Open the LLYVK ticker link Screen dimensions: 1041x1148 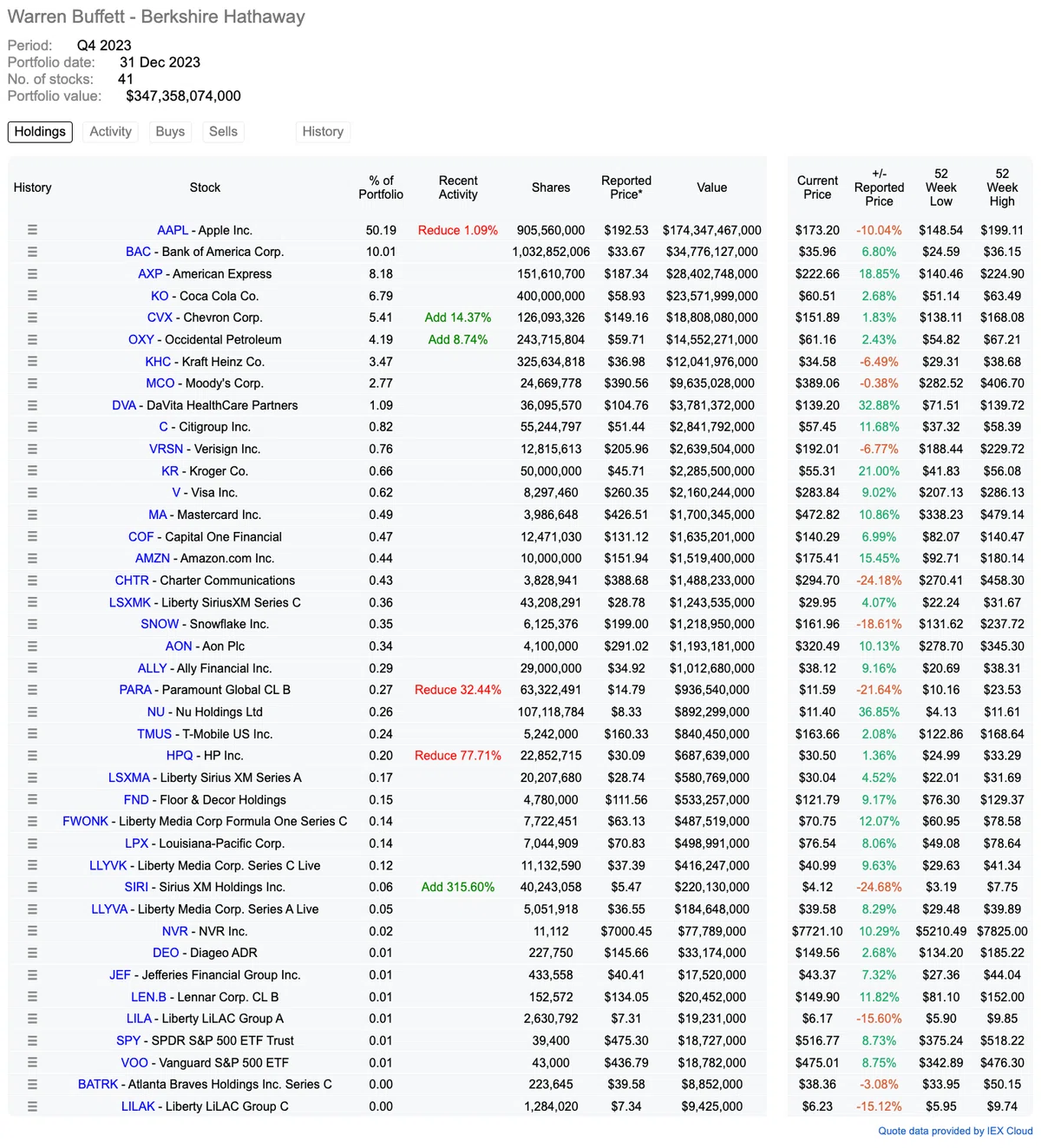tap(108, 865)
